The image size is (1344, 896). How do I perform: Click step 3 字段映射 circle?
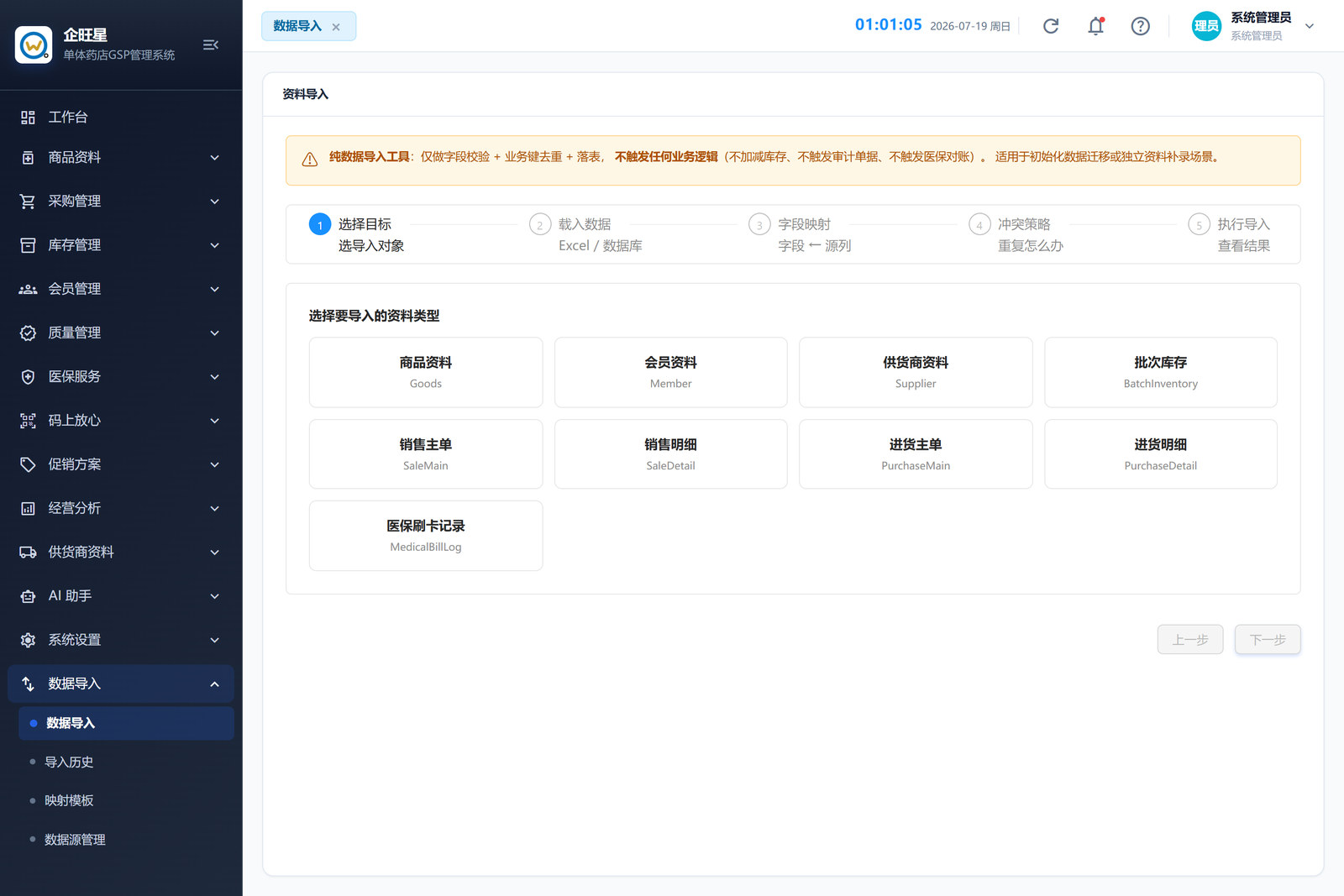(x=759, y=224)
